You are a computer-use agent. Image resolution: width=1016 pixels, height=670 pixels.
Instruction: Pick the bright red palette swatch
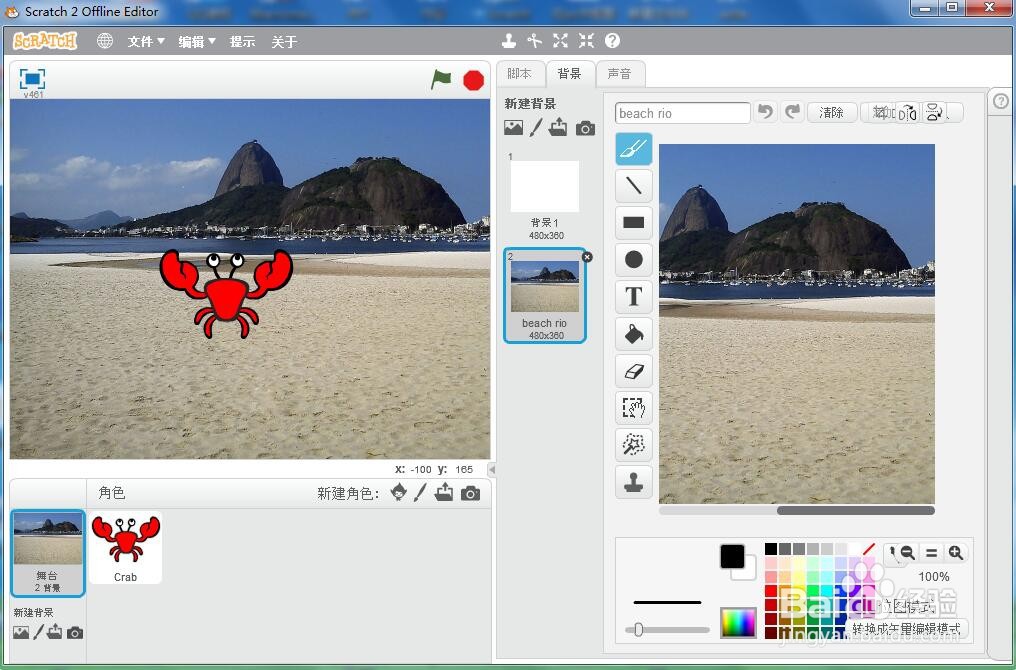tap(771, 590)
